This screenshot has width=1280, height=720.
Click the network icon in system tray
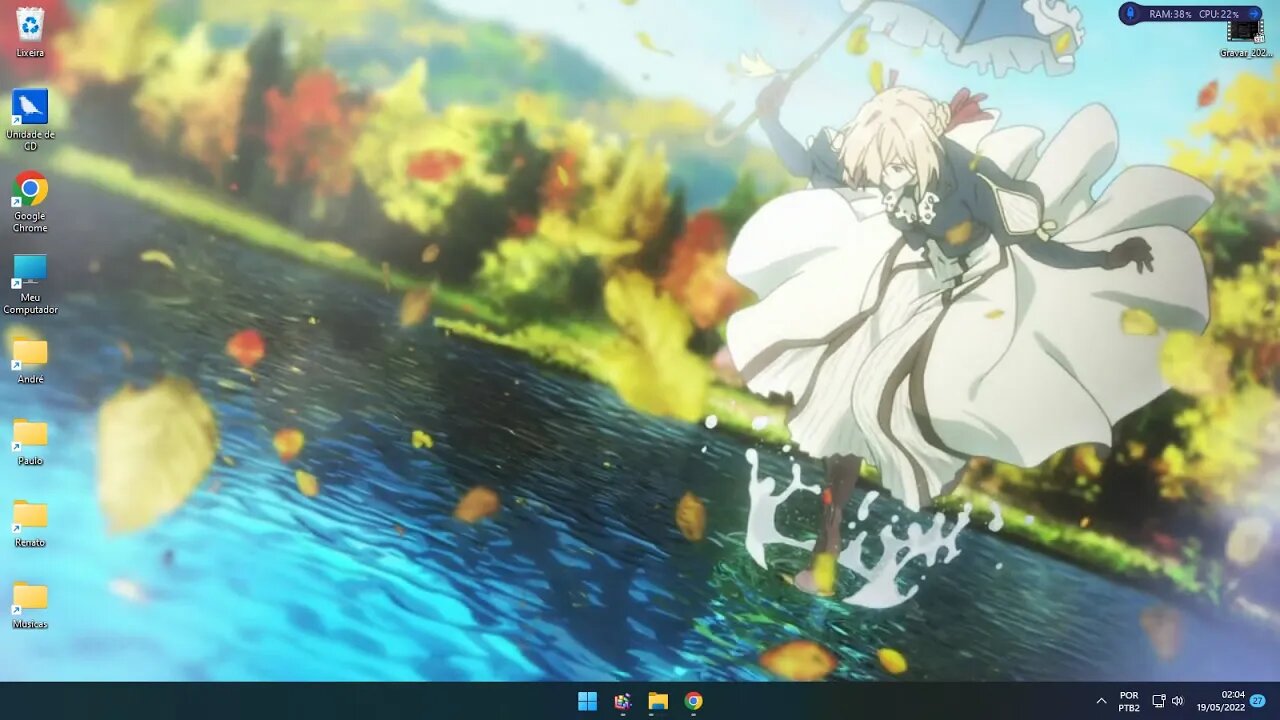click(x=1158, y=701)
